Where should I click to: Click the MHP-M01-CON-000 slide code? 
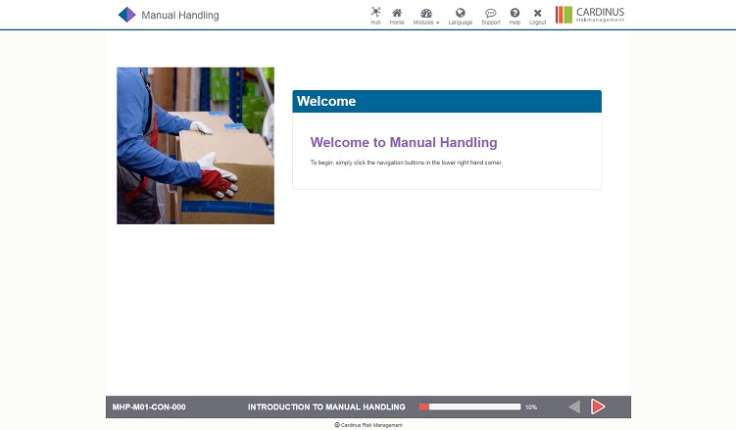coord(149,407)
